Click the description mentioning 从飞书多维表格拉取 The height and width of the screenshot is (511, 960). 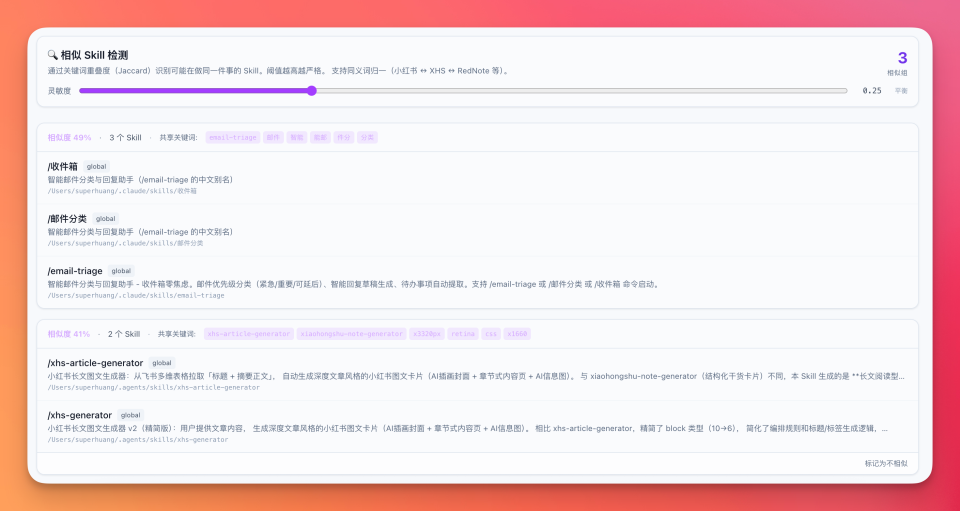(476, 376)
